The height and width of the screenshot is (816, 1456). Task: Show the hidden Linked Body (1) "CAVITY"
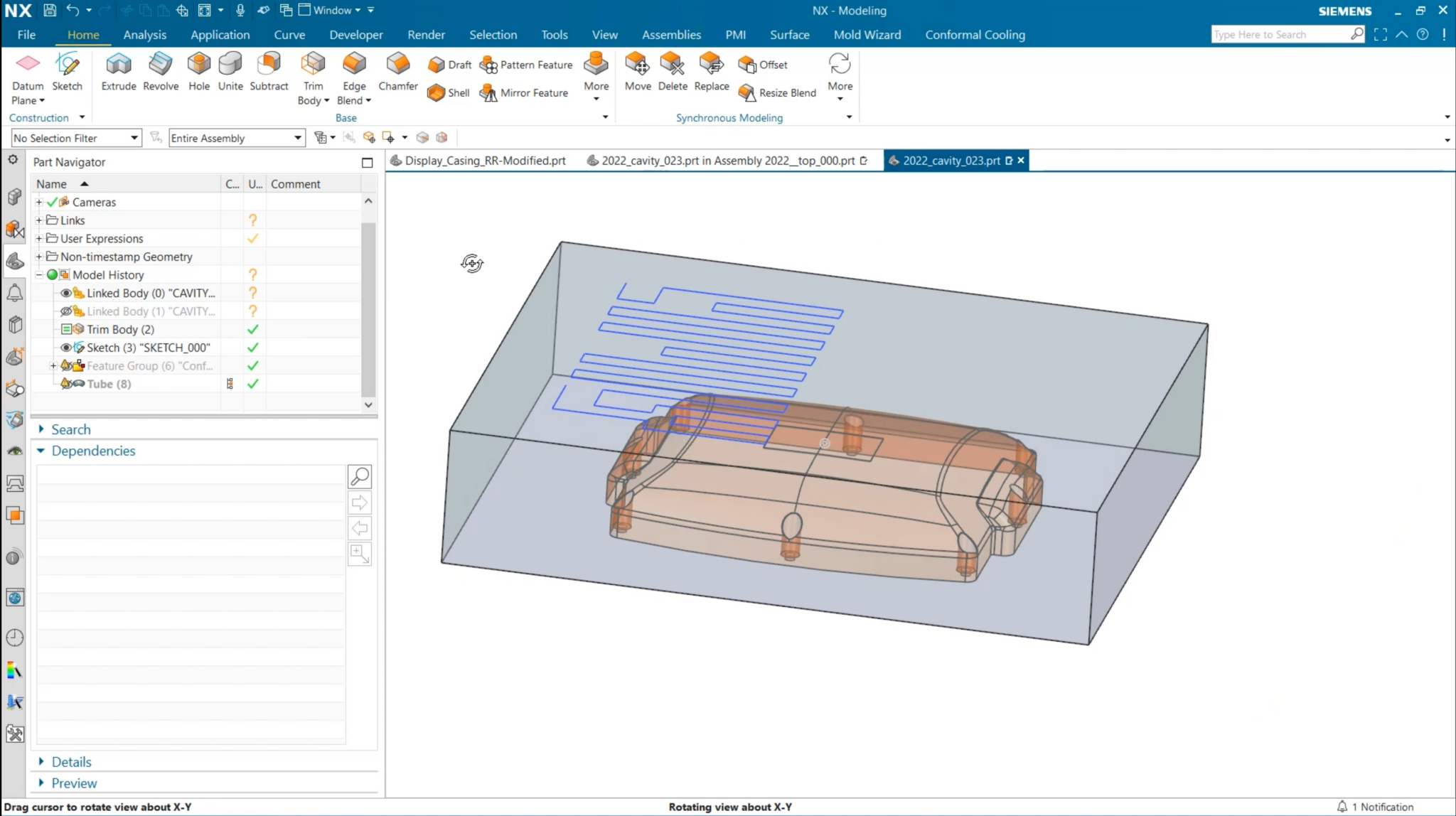pos(65,311)
